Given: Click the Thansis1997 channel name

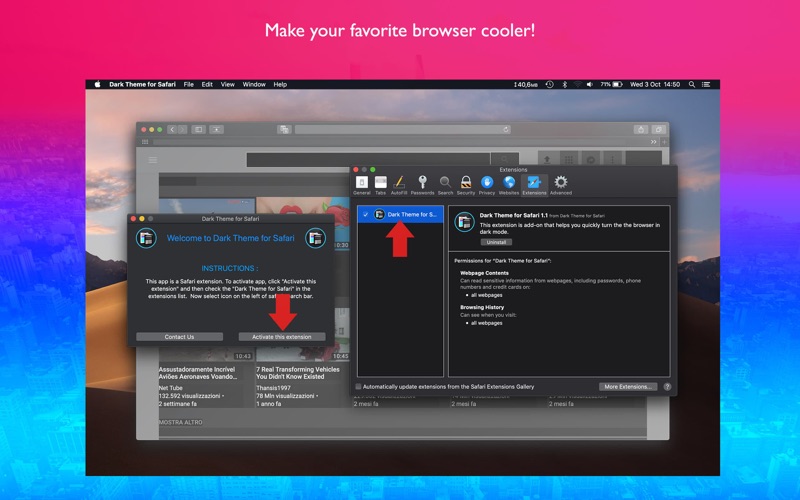Looking at the screenshot, I should coord(273,388).
